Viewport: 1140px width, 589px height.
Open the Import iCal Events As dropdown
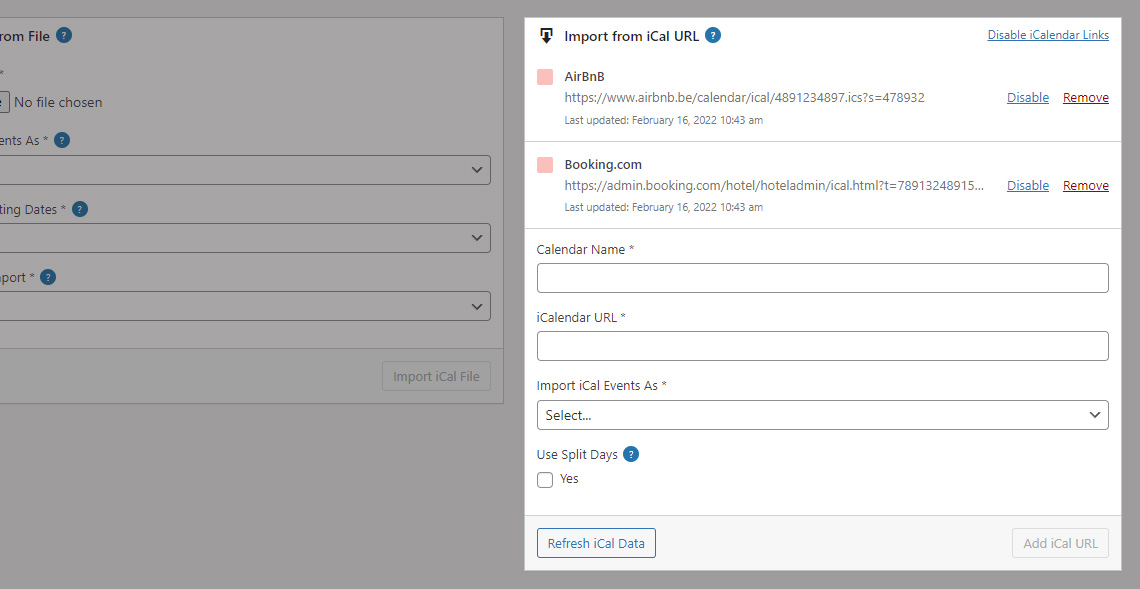(x=822, y=415)
